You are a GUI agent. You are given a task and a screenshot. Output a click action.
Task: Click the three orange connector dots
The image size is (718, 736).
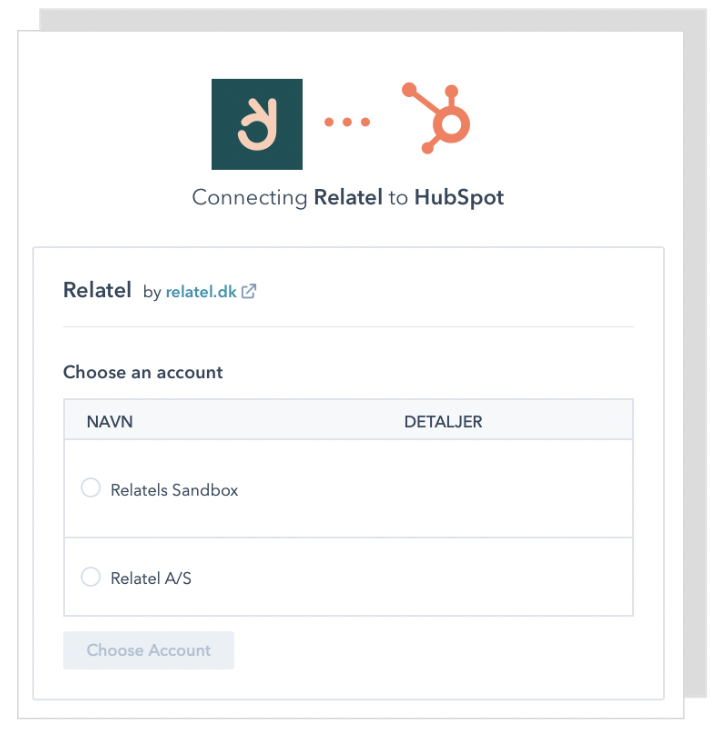pyautogui.click(x=347, y=122)
